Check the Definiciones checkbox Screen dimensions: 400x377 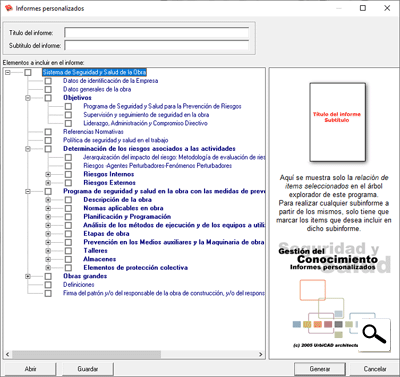[48, 285]
